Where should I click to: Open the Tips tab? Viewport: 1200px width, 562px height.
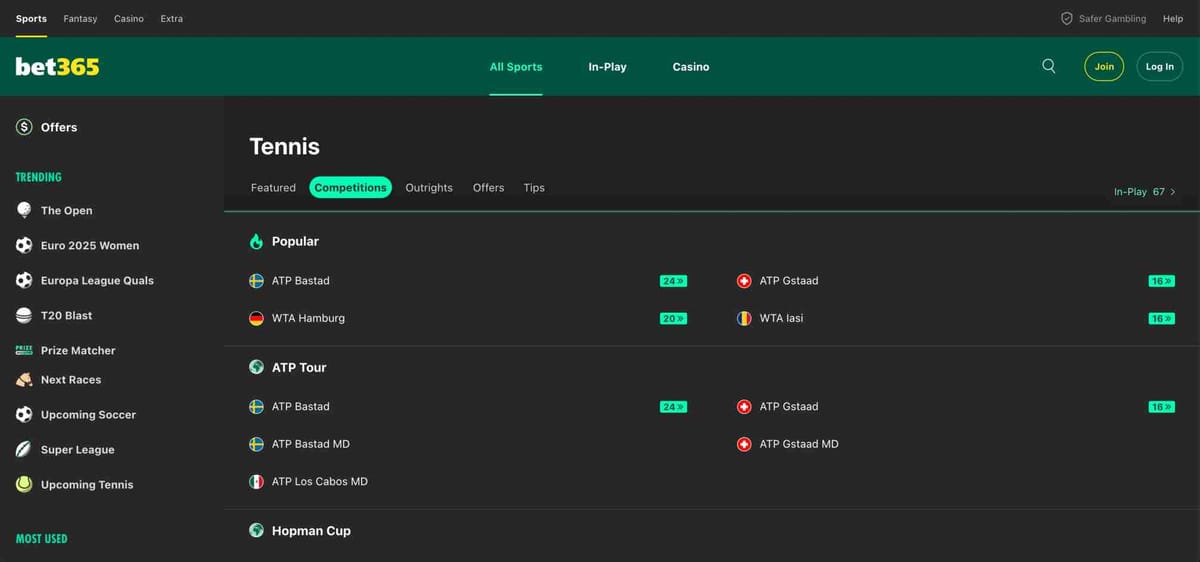pos(534,187)
